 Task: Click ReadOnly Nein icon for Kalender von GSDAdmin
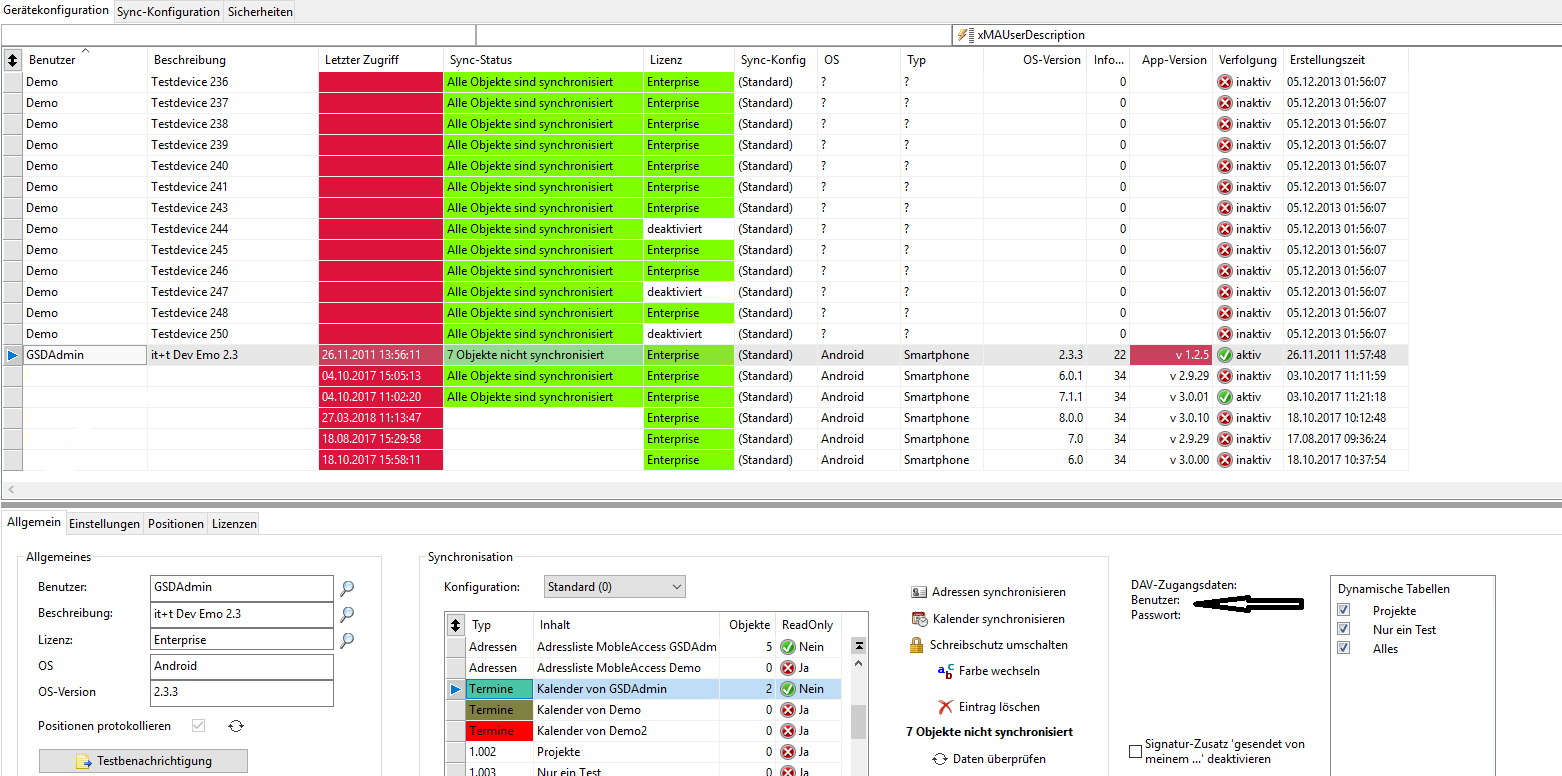point(787,689)
